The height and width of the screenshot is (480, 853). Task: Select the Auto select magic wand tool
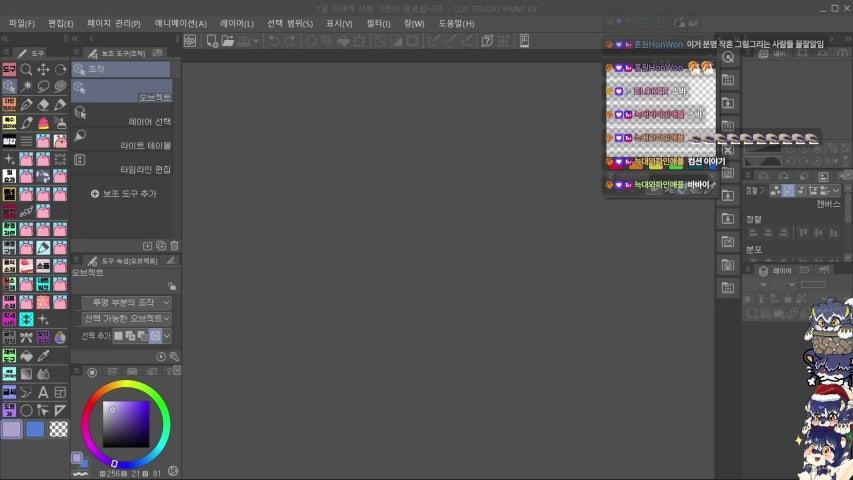[x=26, y=87]
